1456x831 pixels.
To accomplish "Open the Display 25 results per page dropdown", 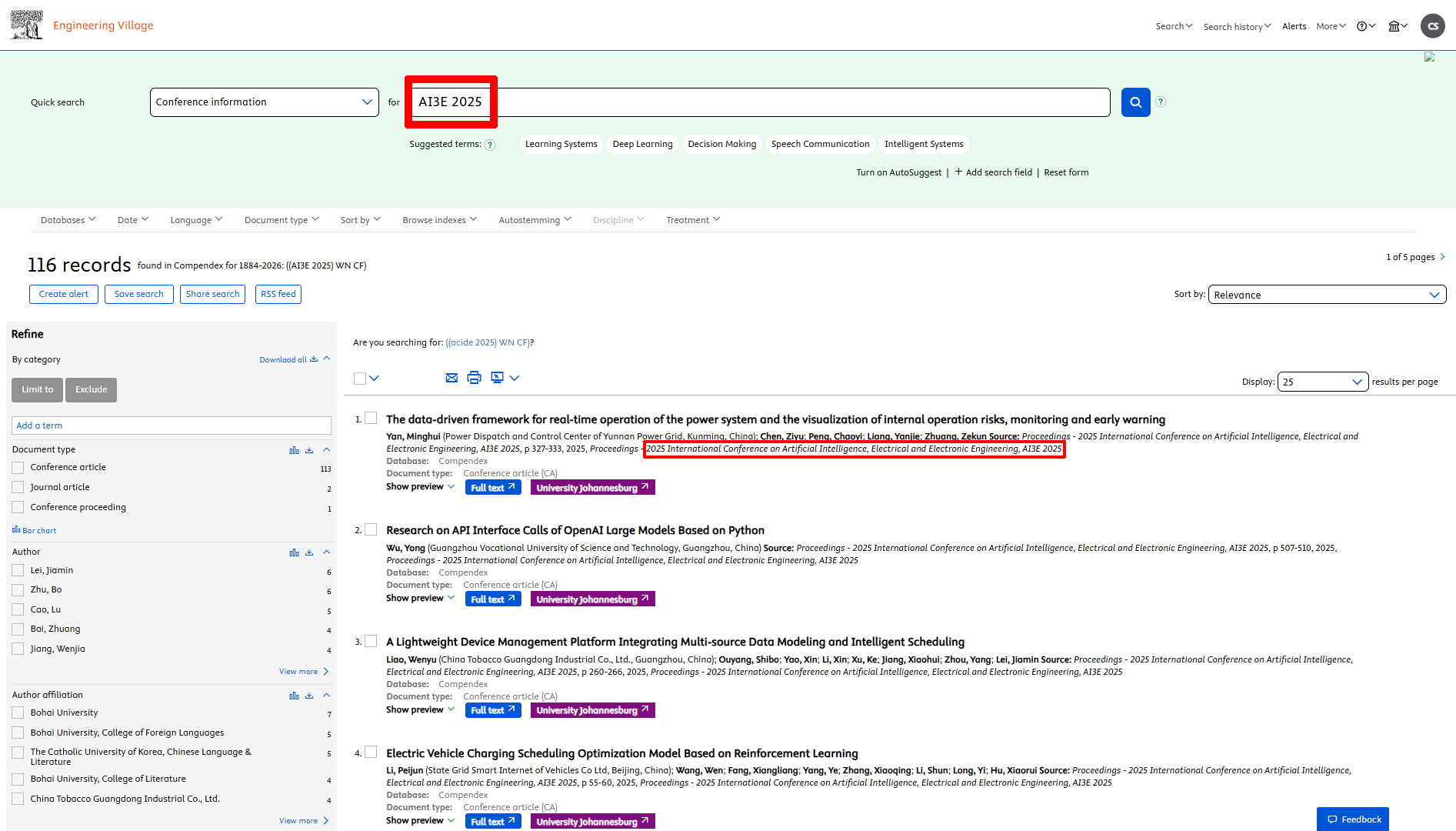I will 1322,382.
